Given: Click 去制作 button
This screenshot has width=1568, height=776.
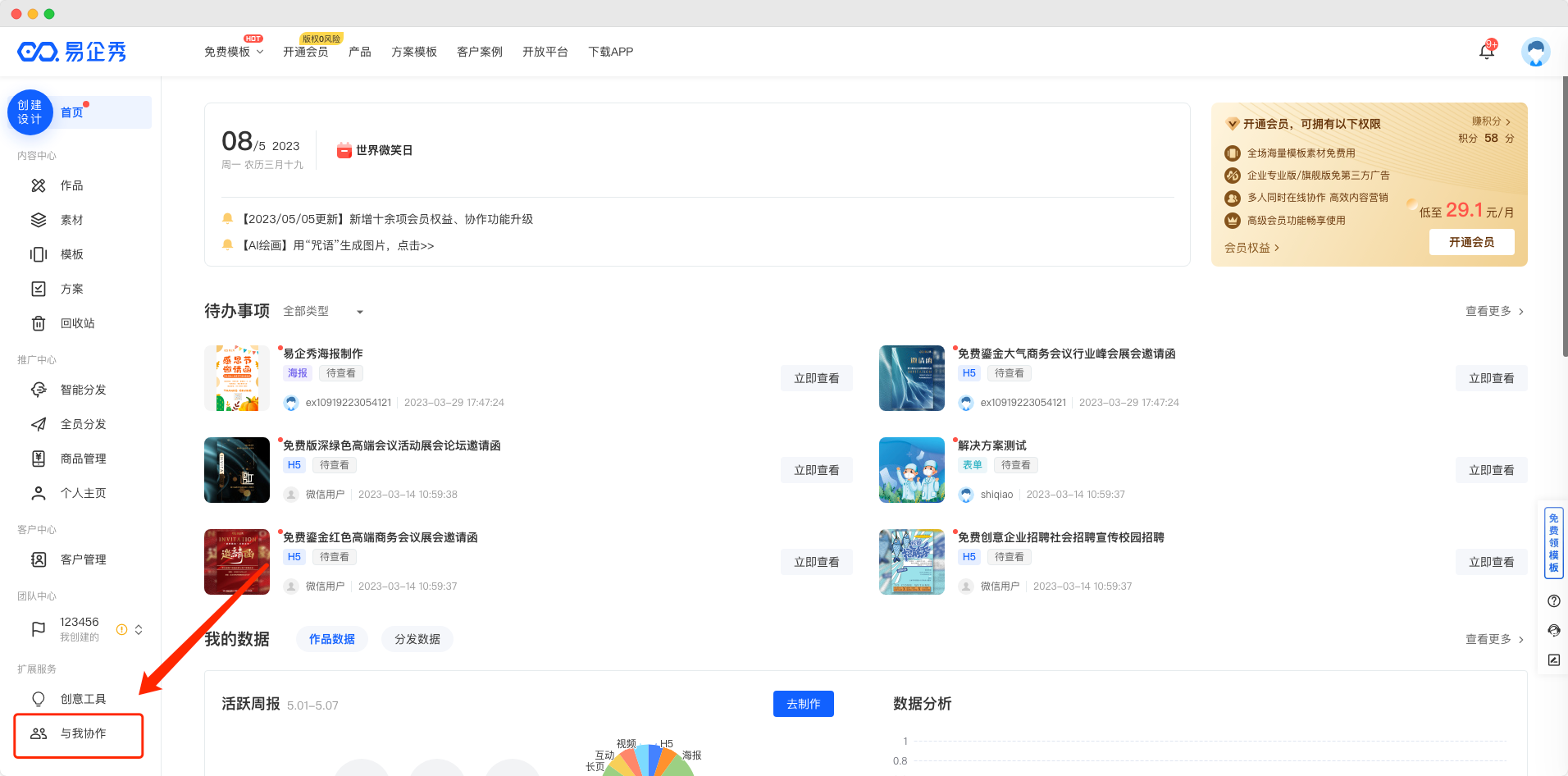Looking at the screenshot, I should (804, 704).
